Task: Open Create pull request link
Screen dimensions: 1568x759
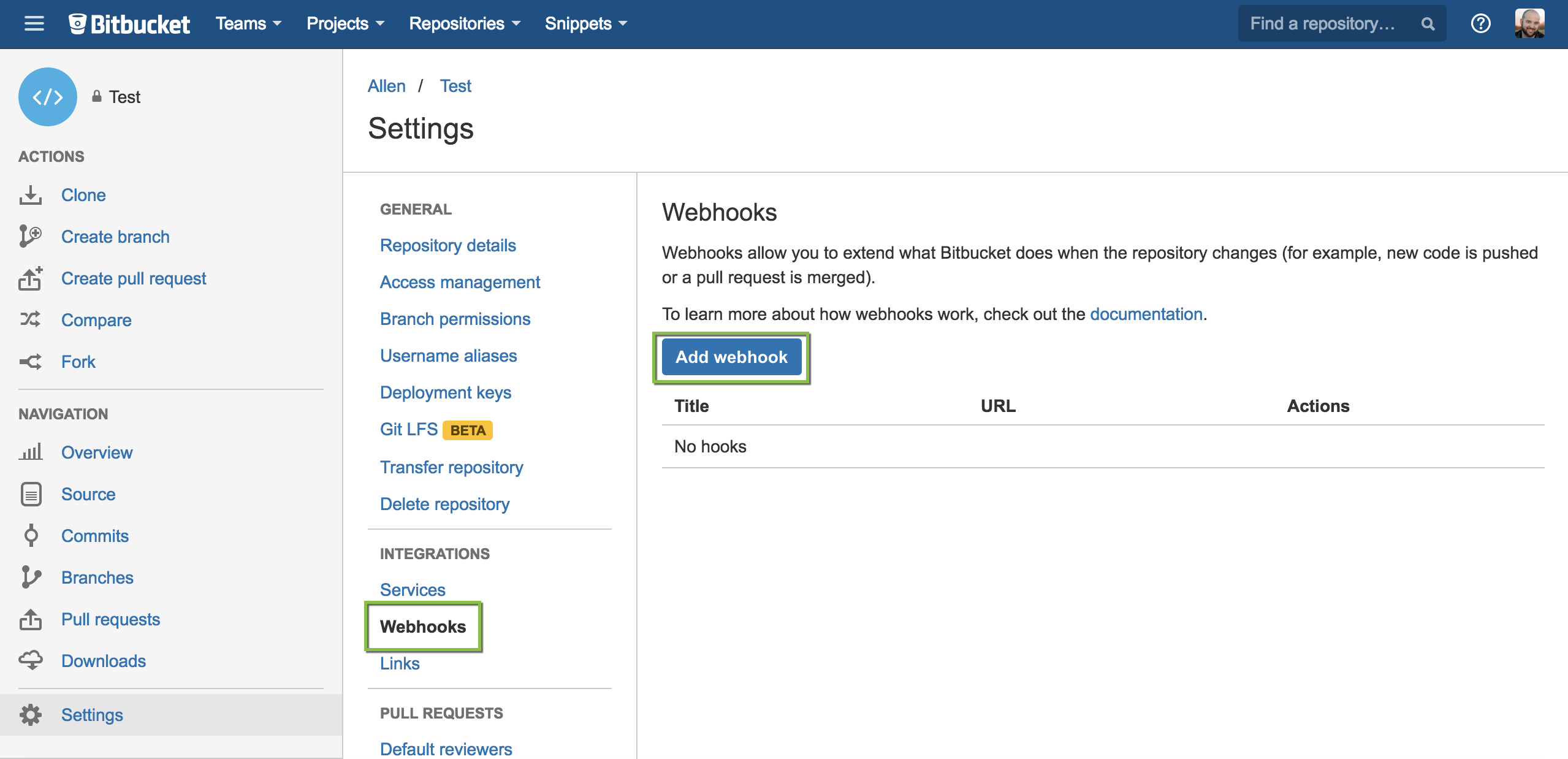Action: [x=134, y=278]
